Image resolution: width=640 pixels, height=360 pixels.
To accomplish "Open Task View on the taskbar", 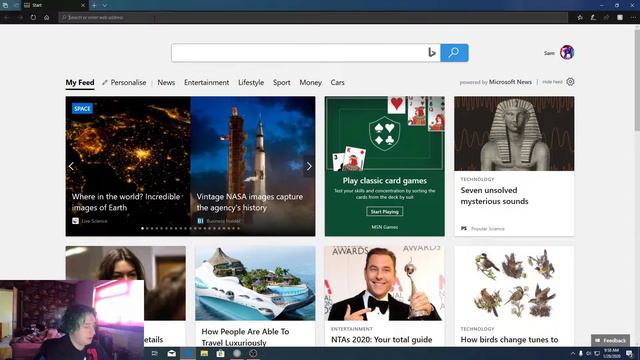I will (155, 353).
